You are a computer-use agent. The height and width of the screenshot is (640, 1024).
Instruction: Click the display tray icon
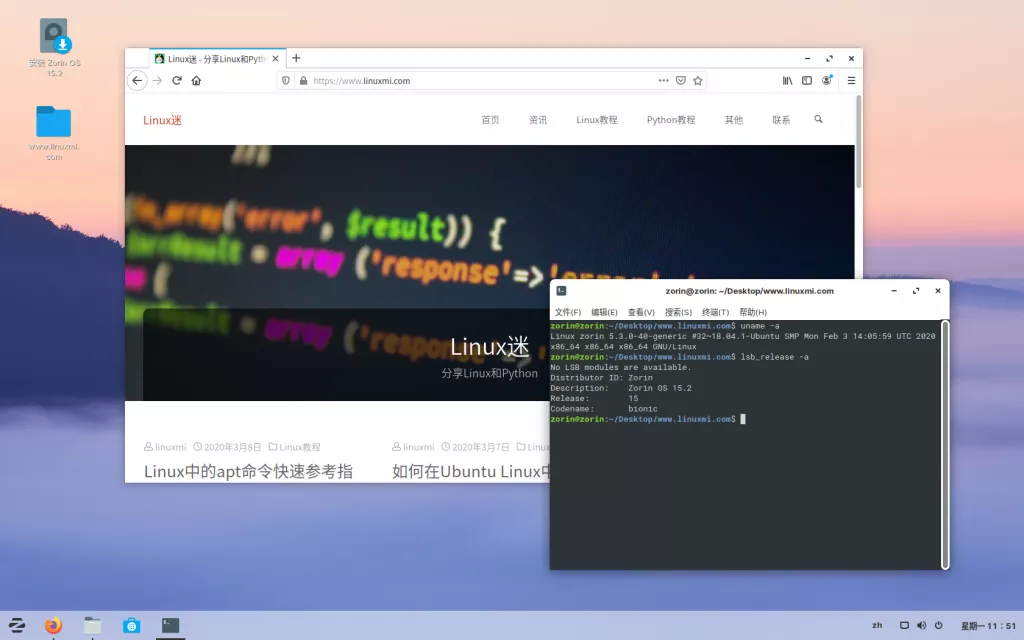pyautogui.click(x=904, y=625)
